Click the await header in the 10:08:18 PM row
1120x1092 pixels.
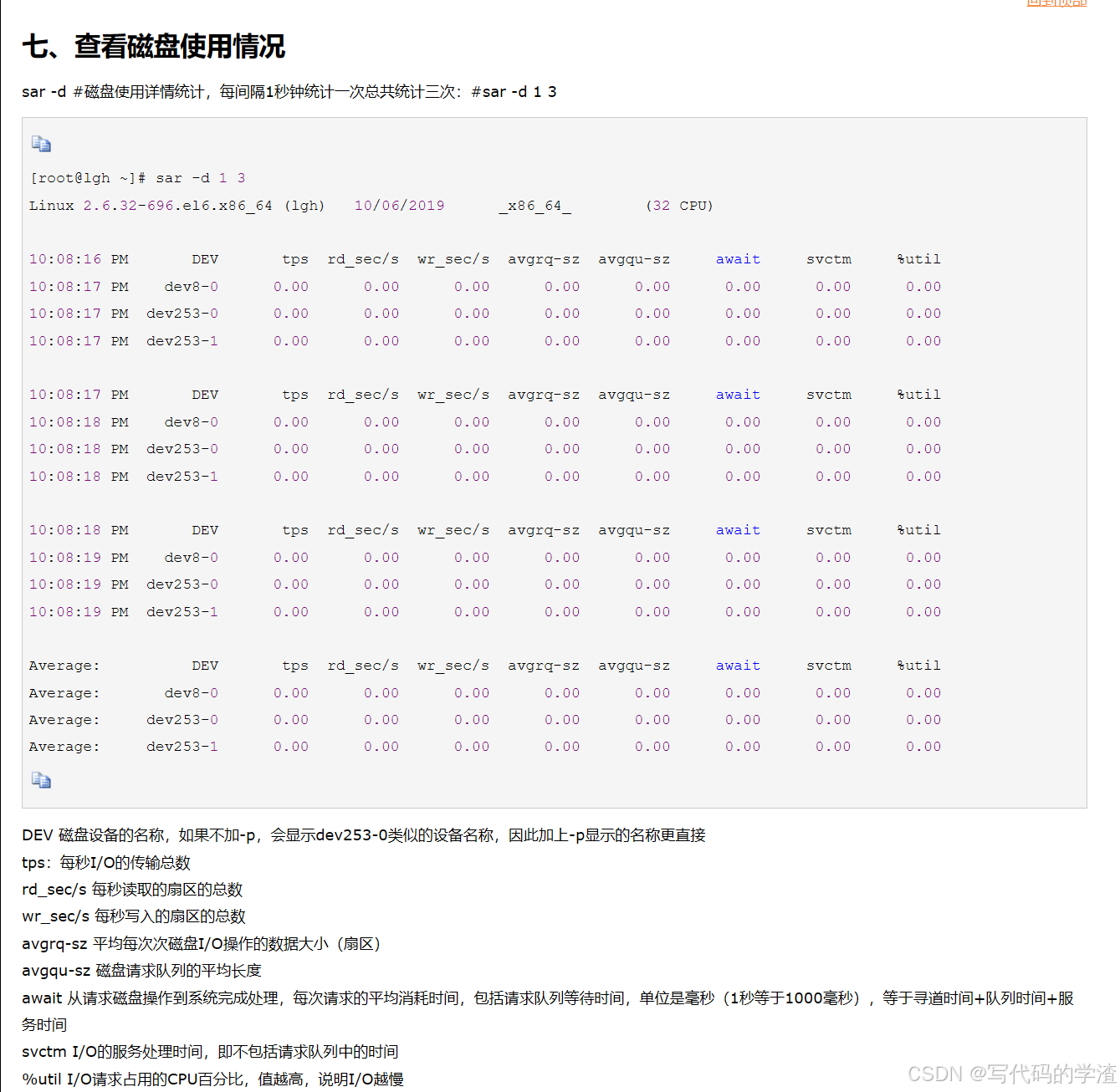point(738,530)
